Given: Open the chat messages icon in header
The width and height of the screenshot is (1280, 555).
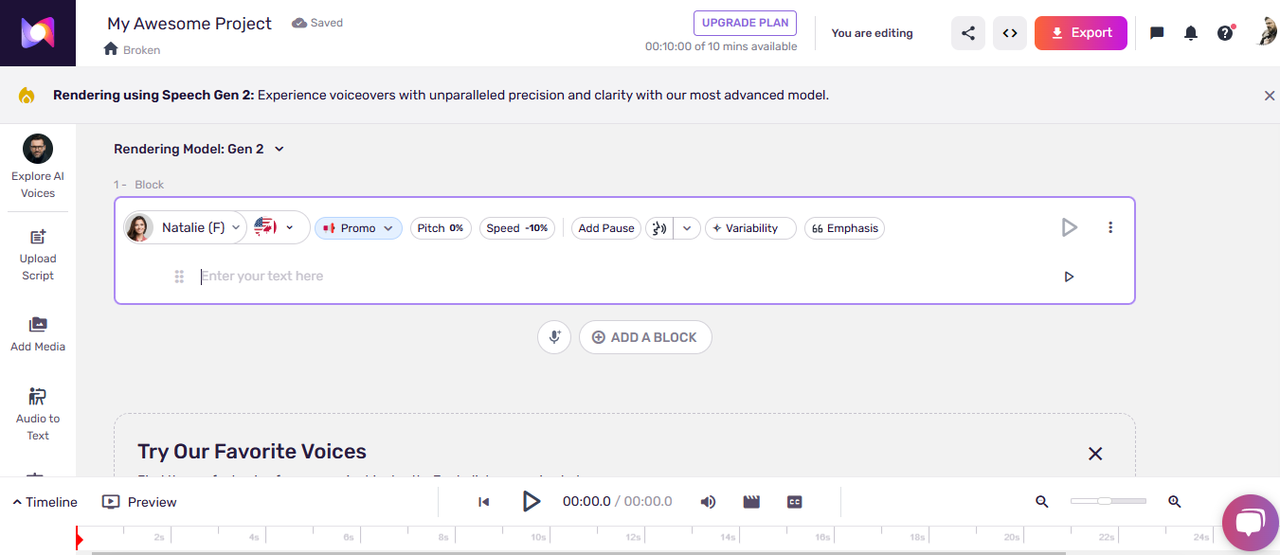Looking at the screenshot, I should click(x=1157, y=33).
